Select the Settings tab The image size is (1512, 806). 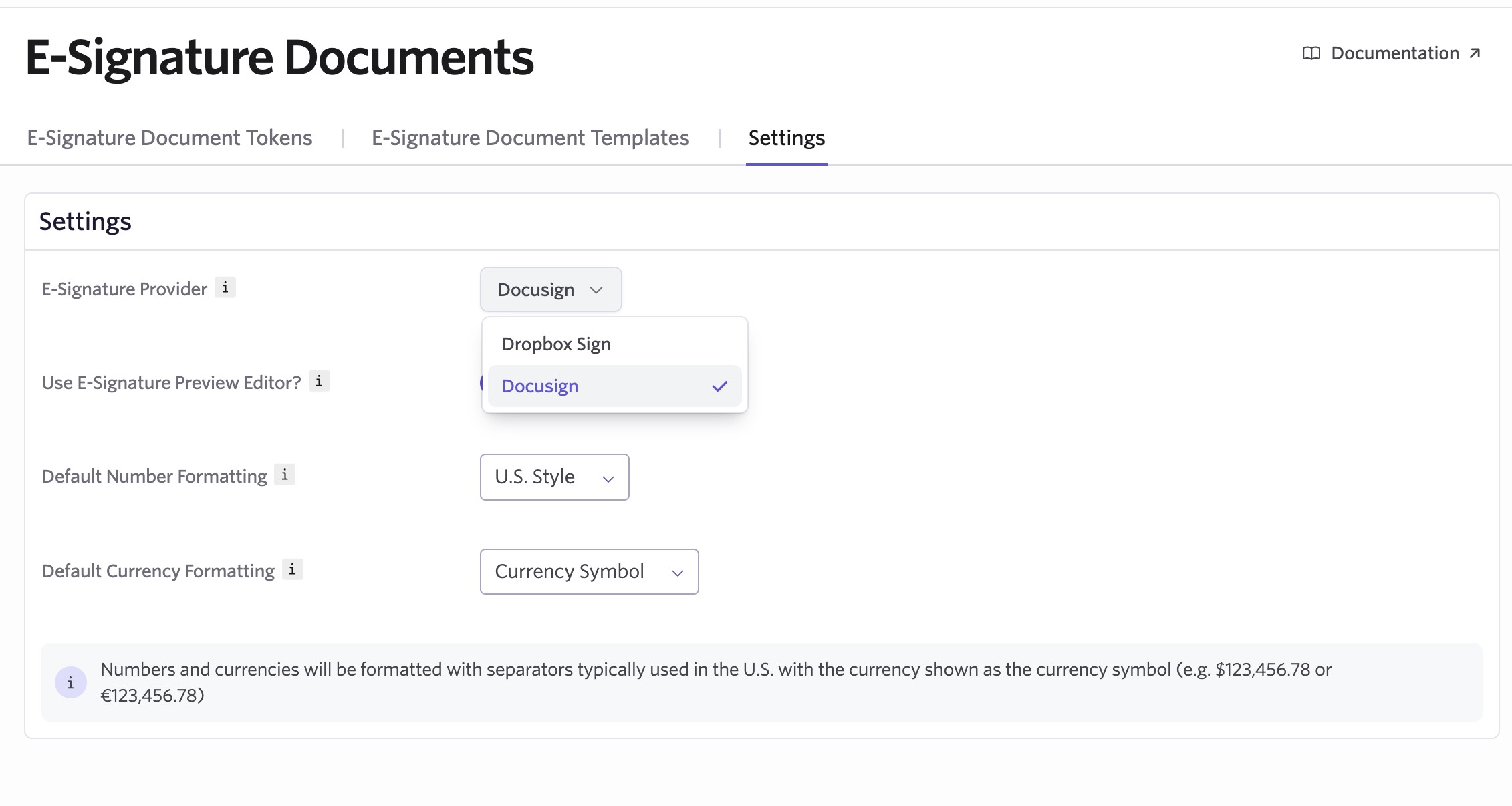coord(786,138)
